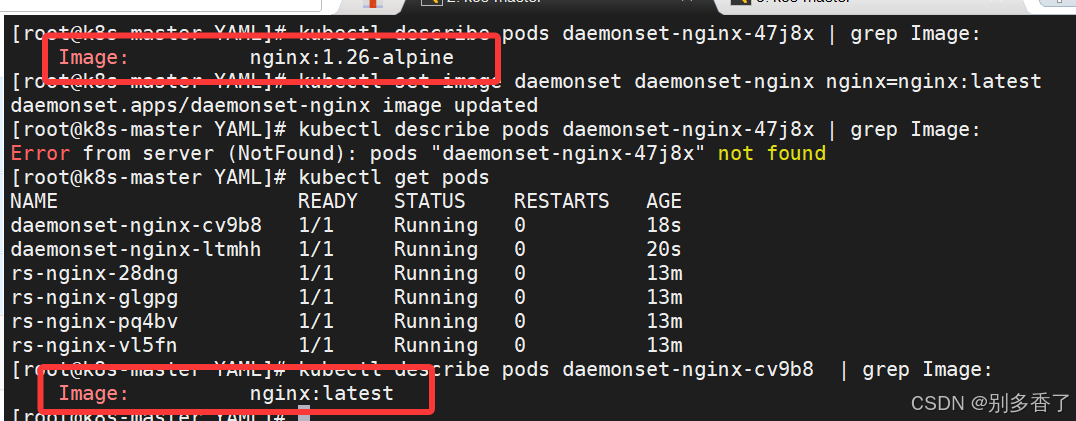Select pod name daemonset-nginx-ltmhh

tap(136, 250)
